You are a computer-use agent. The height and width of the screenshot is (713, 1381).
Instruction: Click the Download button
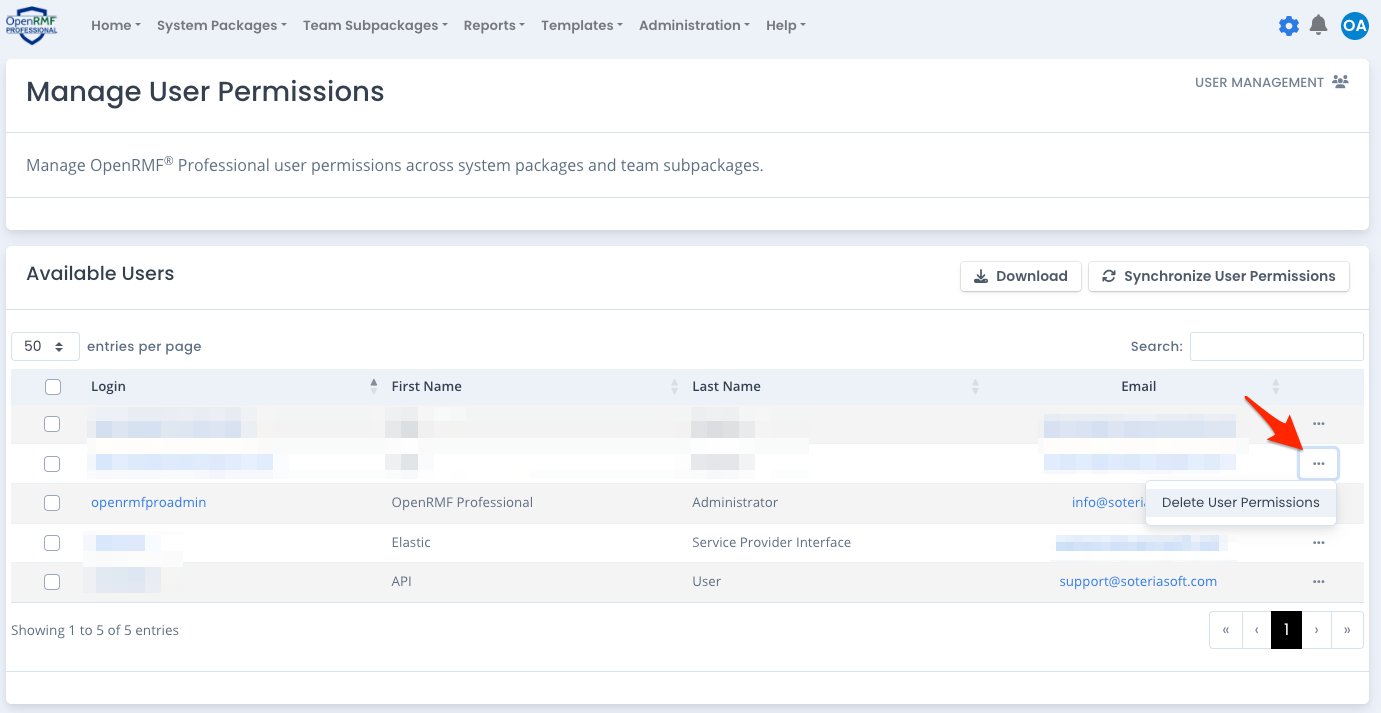tap(1021, 276)
